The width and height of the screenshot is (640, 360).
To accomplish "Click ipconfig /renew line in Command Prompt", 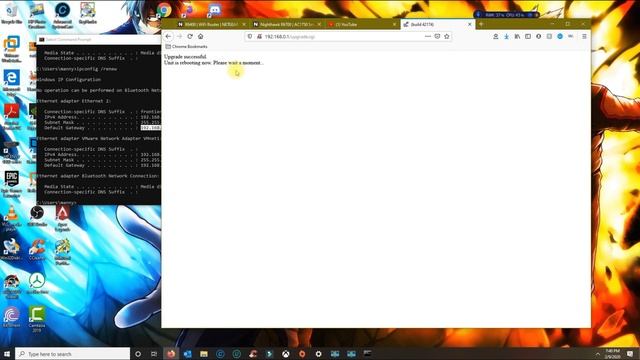I will (x=77, y=69).
